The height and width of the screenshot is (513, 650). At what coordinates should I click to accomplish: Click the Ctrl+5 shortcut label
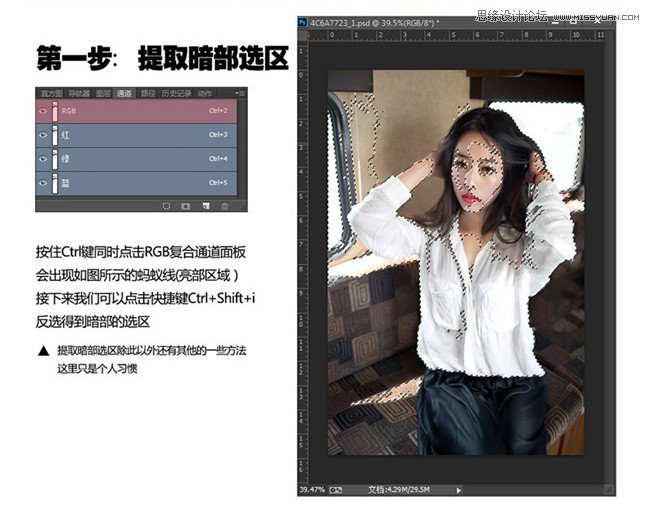pos(218,183)
